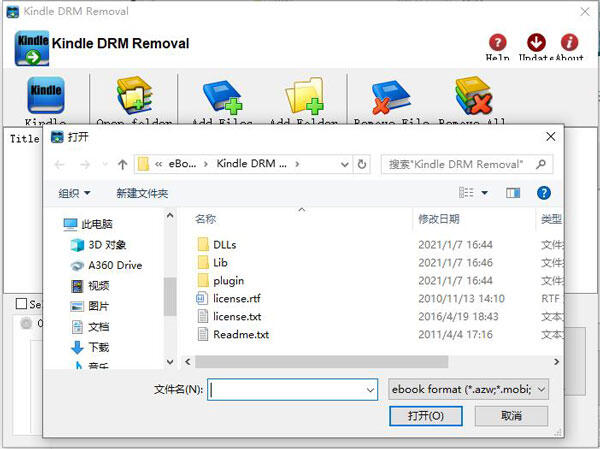Select the Lib folder
Screen dimensions: 600x449
pyautogui.click(x=213, y=263)
